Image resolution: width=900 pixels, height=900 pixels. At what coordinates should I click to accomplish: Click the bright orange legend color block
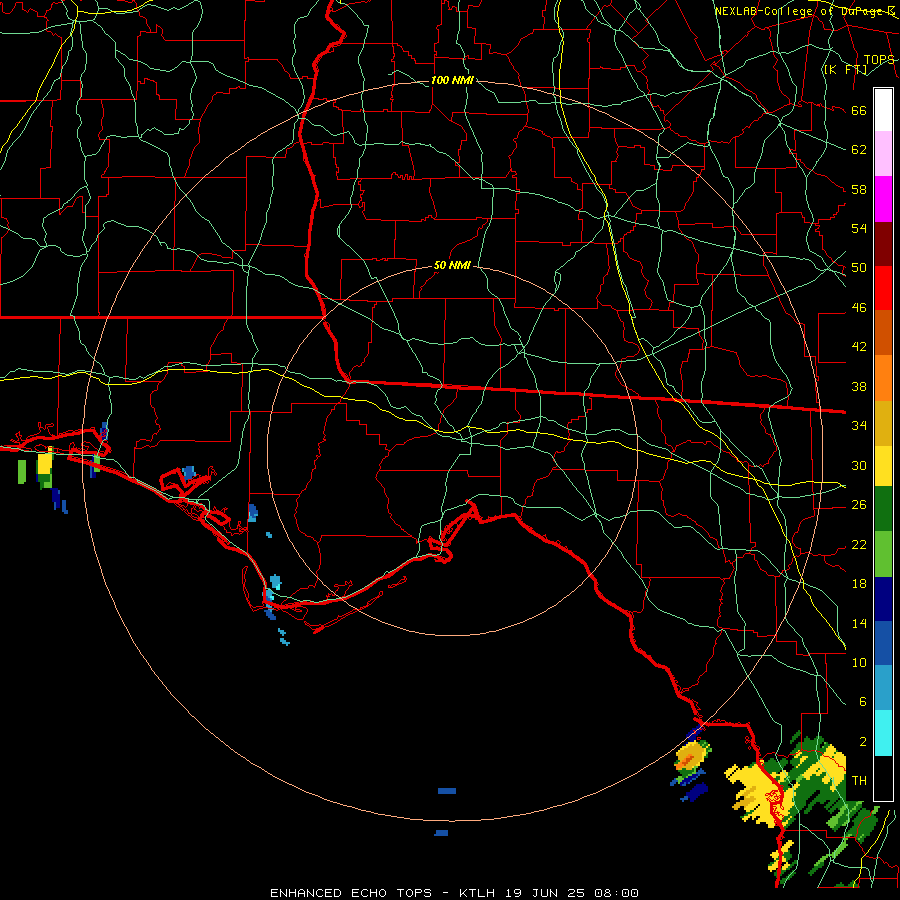tap(883, 378)
